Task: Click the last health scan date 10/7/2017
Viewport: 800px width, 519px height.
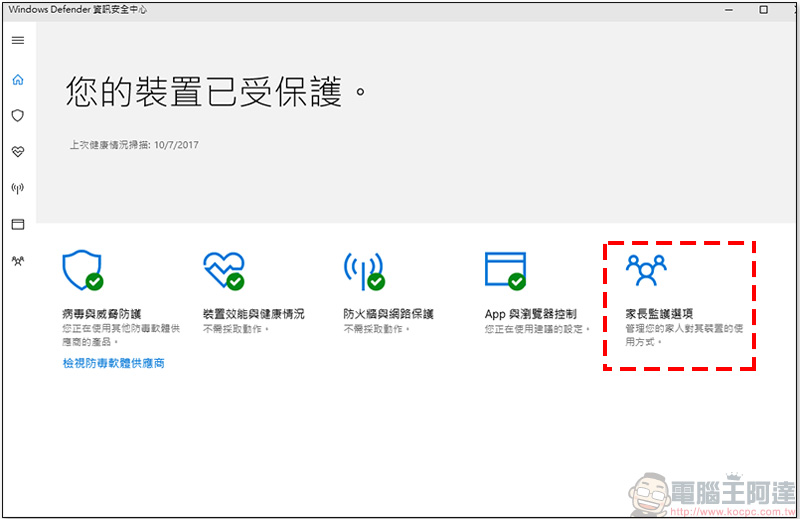Action: [177, 145]
